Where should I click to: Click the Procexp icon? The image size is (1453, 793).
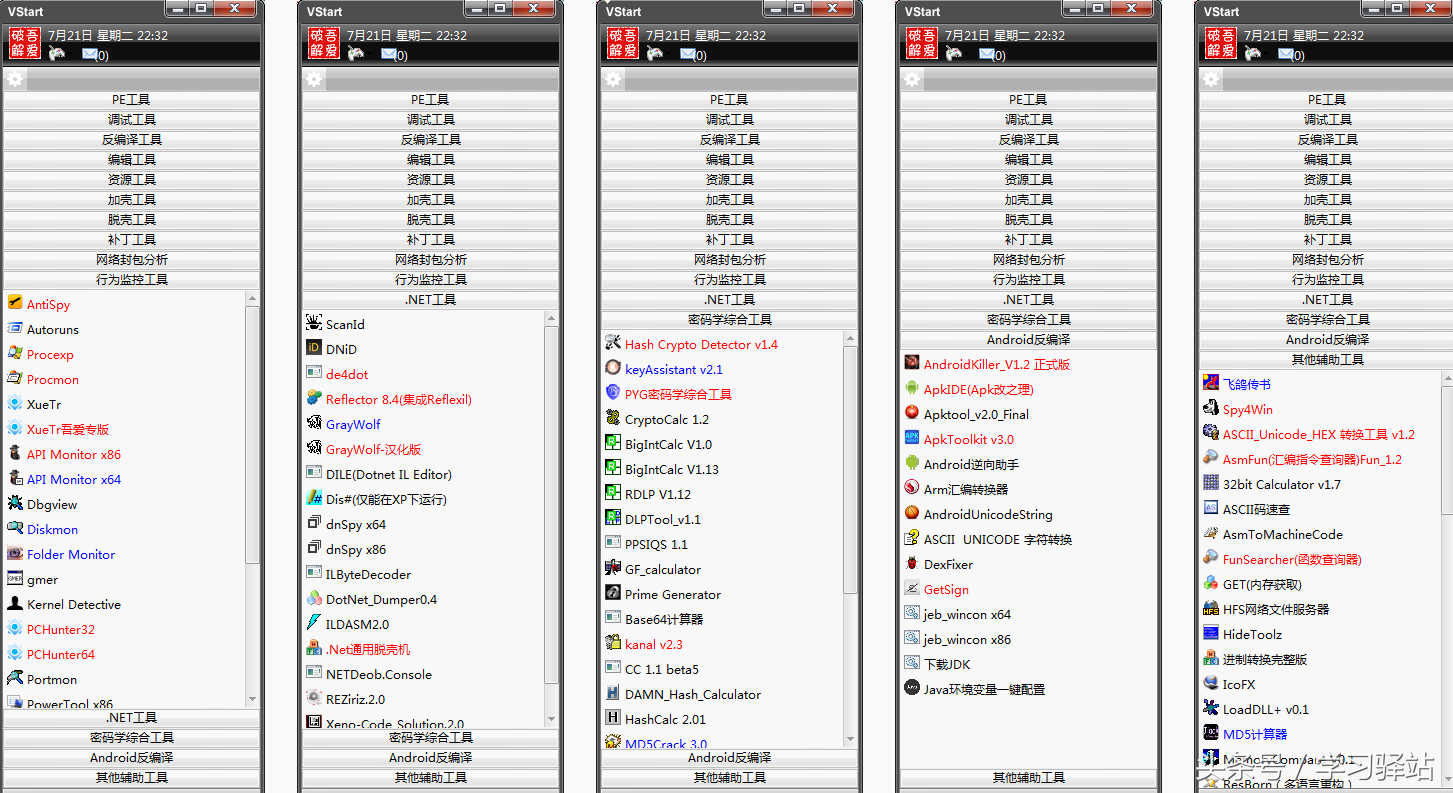[15, 354]
